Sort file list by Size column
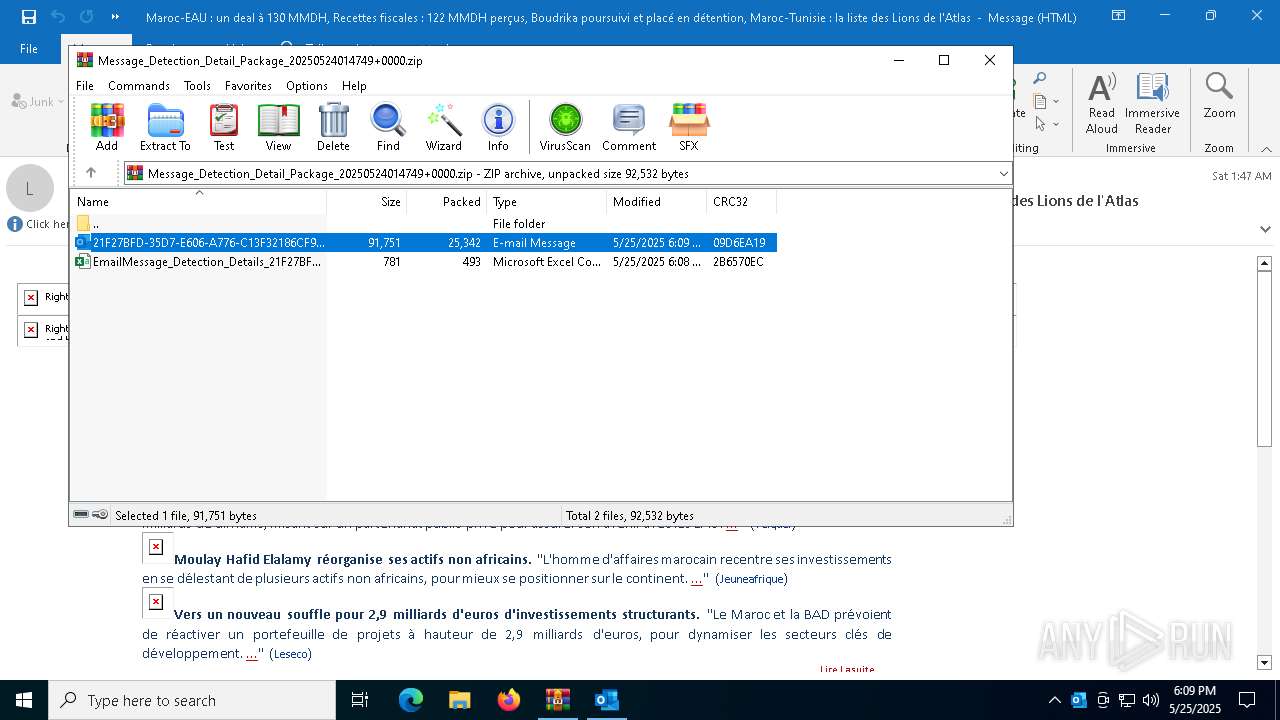 click(x=366, y=201)
